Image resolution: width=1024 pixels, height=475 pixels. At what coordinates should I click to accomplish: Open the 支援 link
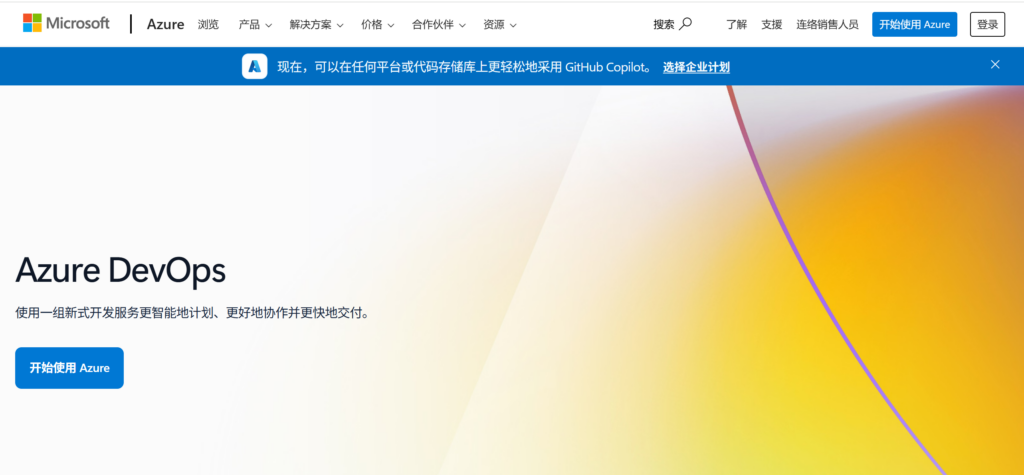pos(771,25)
